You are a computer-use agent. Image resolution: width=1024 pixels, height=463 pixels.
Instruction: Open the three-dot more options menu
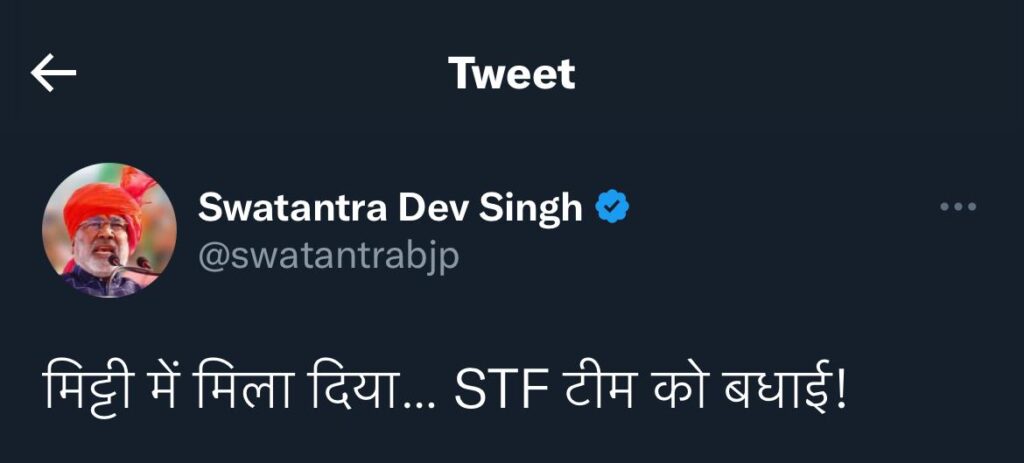[958, 207]
